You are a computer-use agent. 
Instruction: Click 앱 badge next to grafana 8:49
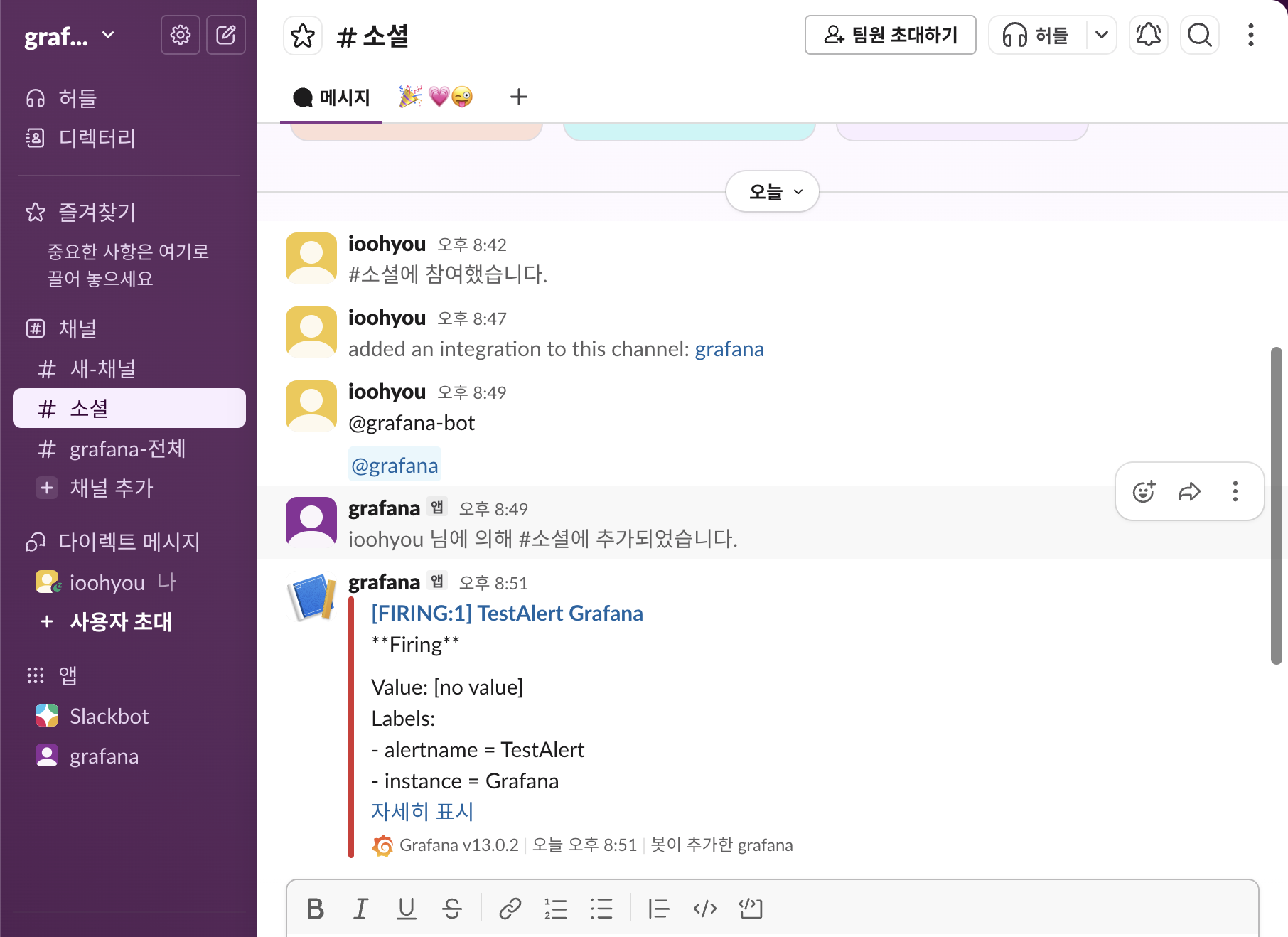coord(437,507)
